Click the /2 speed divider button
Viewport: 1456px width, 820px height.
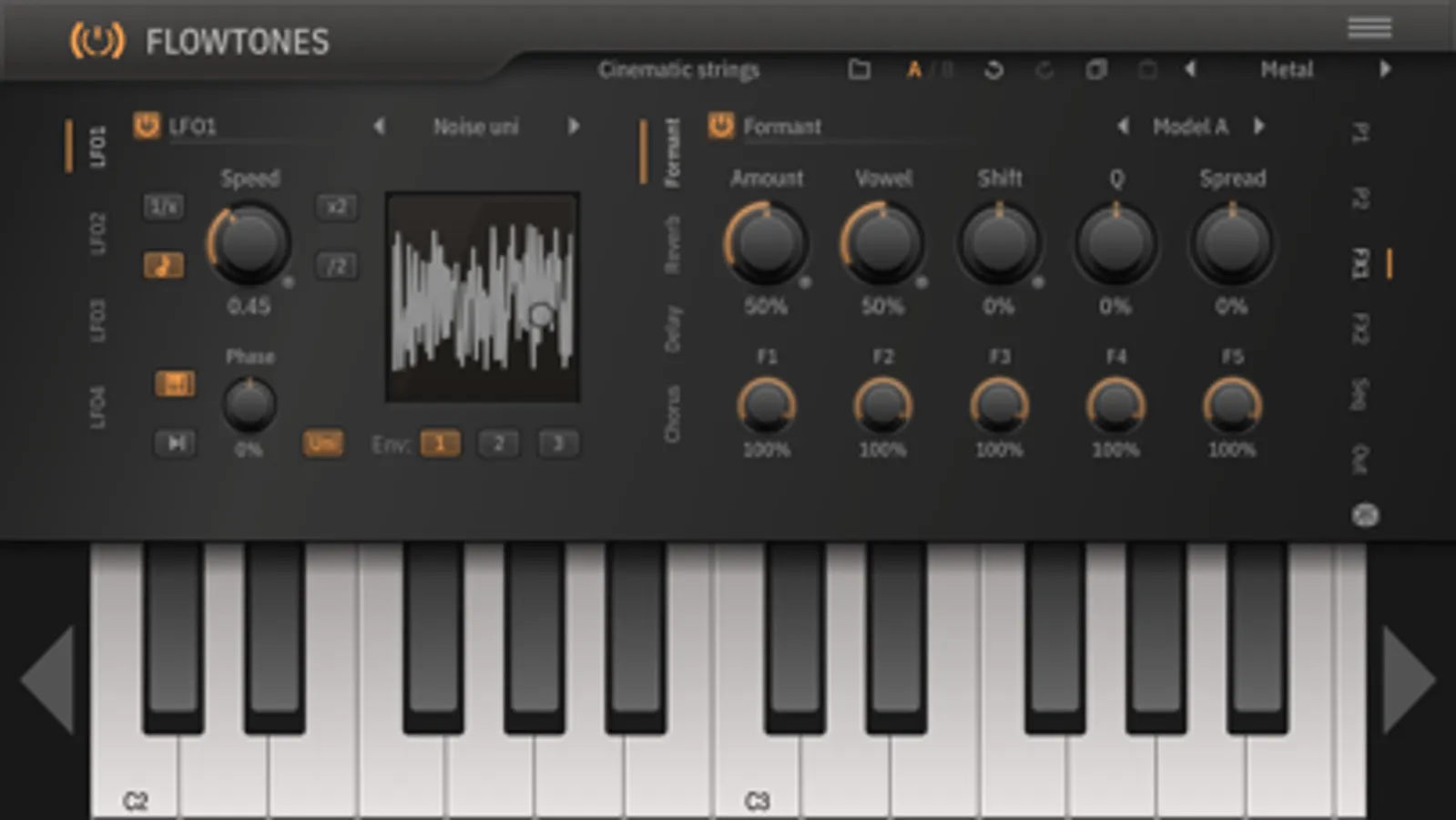click(336, 266)
